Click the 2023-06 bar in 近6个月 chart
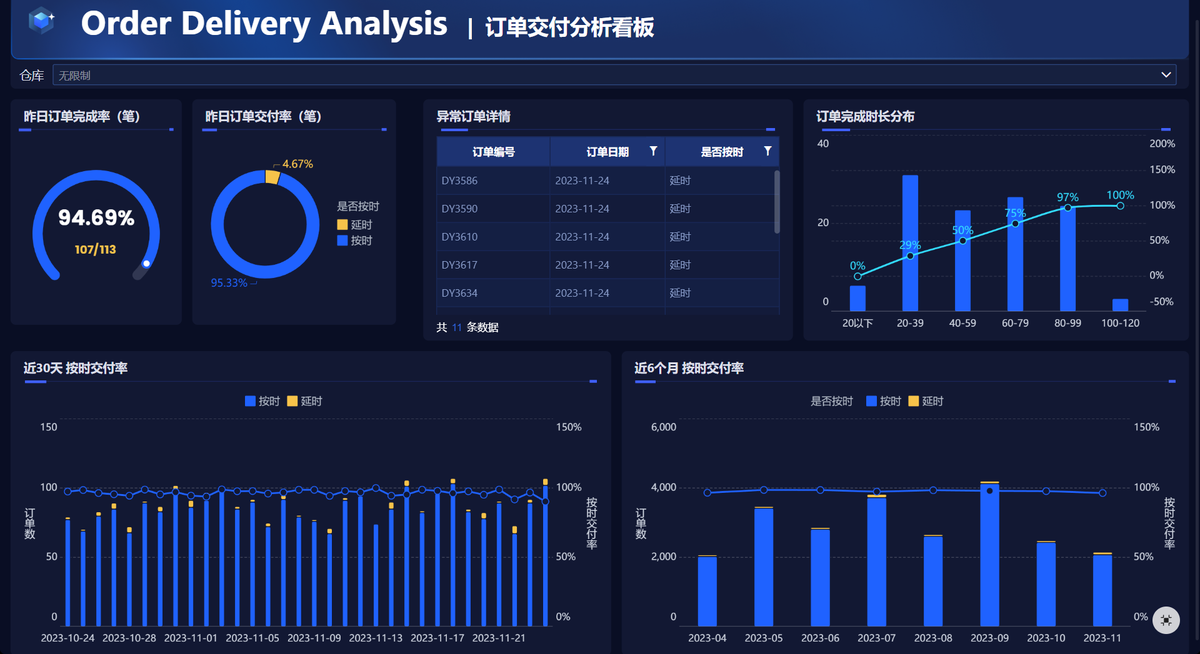 click(820, 577)
